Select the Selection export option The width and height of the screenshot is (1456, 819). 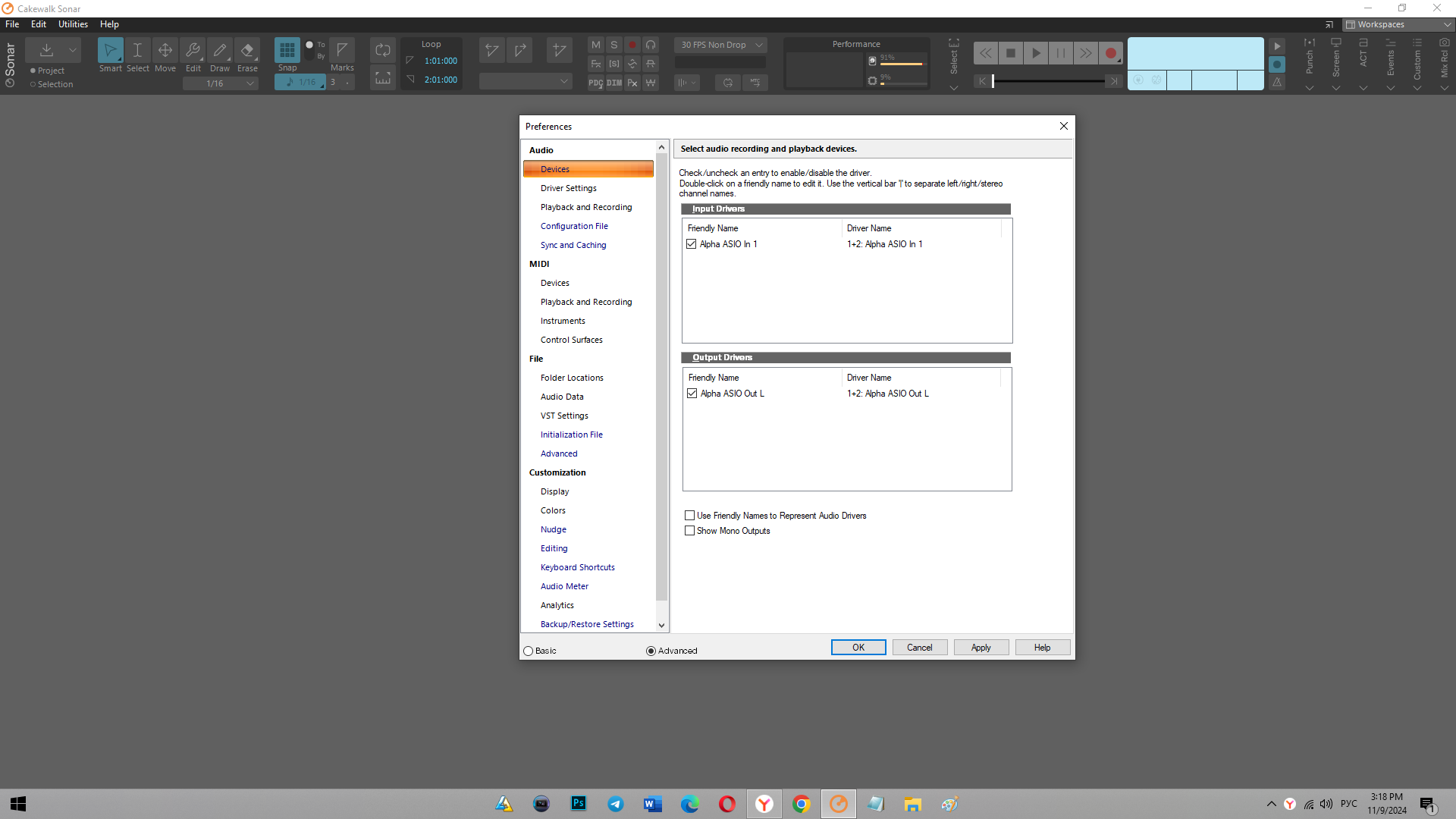tap(52, 84)
